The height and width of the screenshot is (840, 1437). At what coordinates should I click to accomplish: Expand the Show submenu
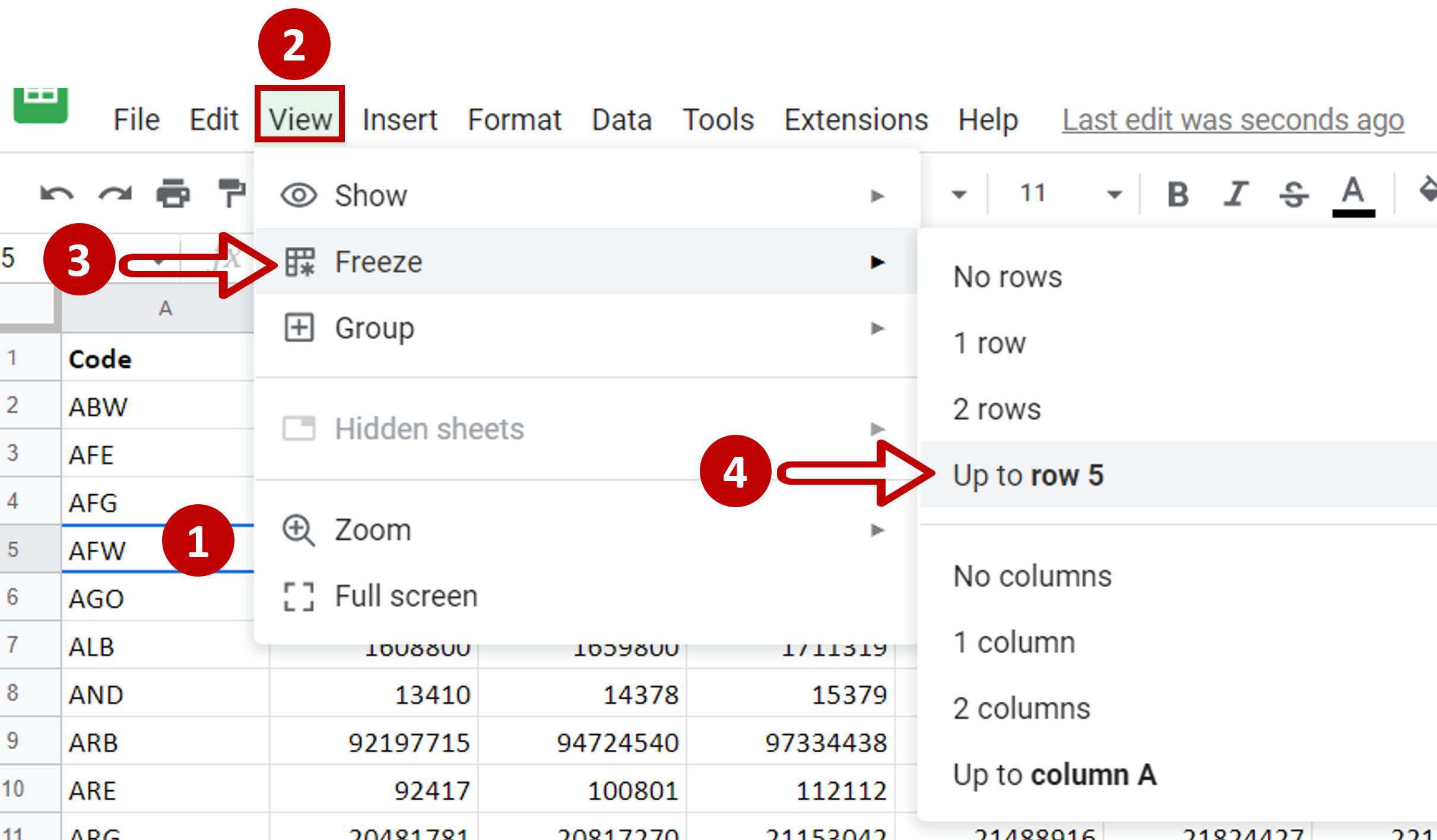tap(585, 196)
